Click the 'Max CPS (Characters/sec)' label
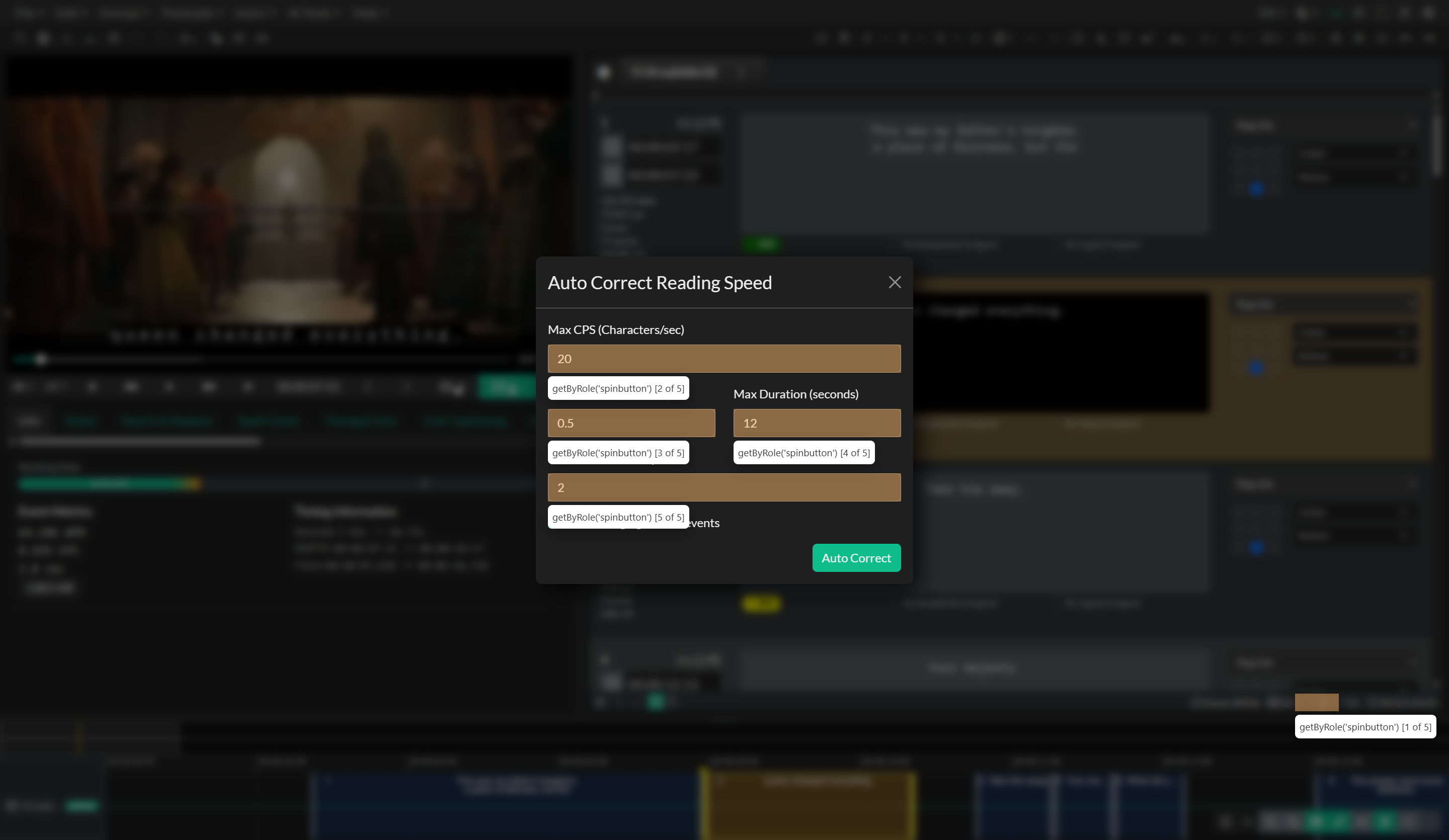Screen dimensions: 1449x840 pos(616,329)
